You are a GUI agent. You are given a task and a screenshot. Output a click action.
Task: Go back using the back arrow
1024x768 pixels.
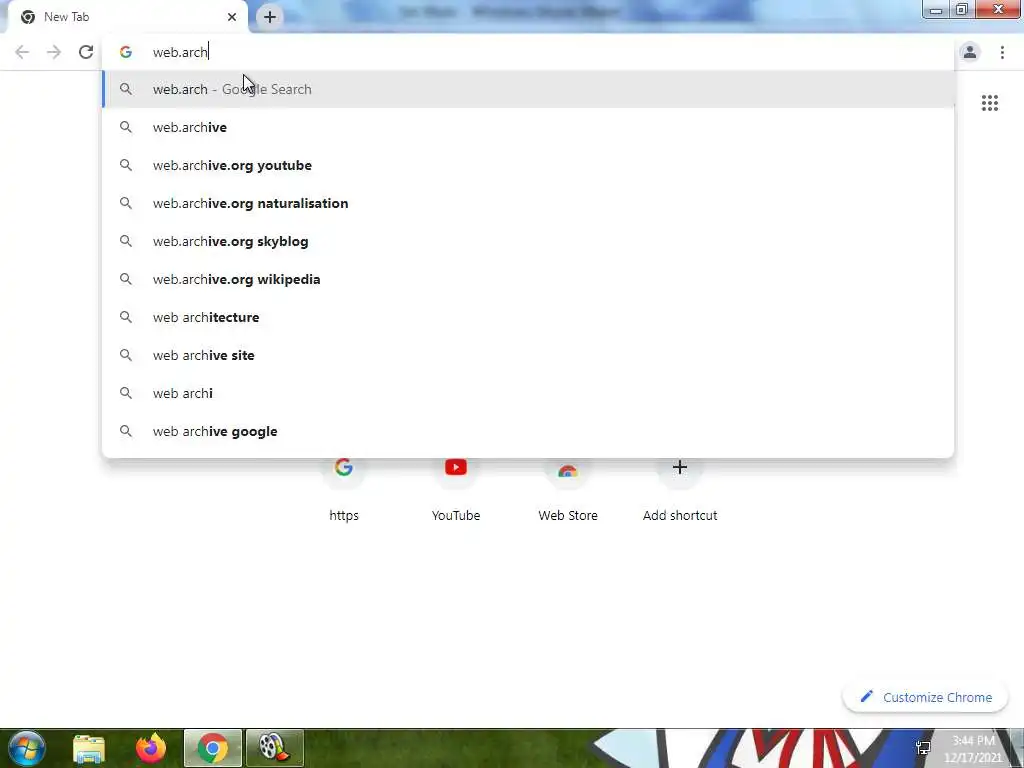coord(22,52)
